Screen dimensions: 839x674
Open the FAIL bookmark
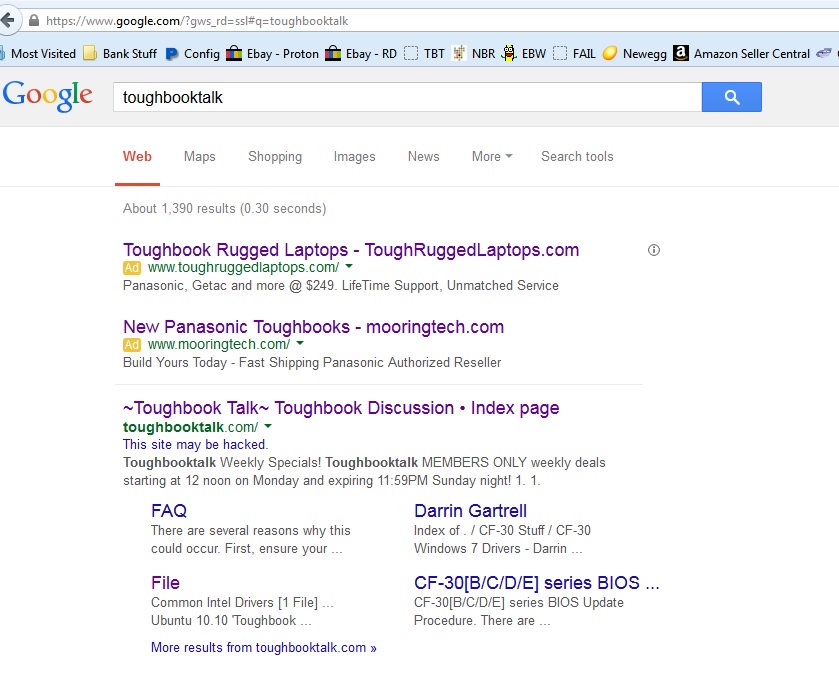(x=575, y=53)
